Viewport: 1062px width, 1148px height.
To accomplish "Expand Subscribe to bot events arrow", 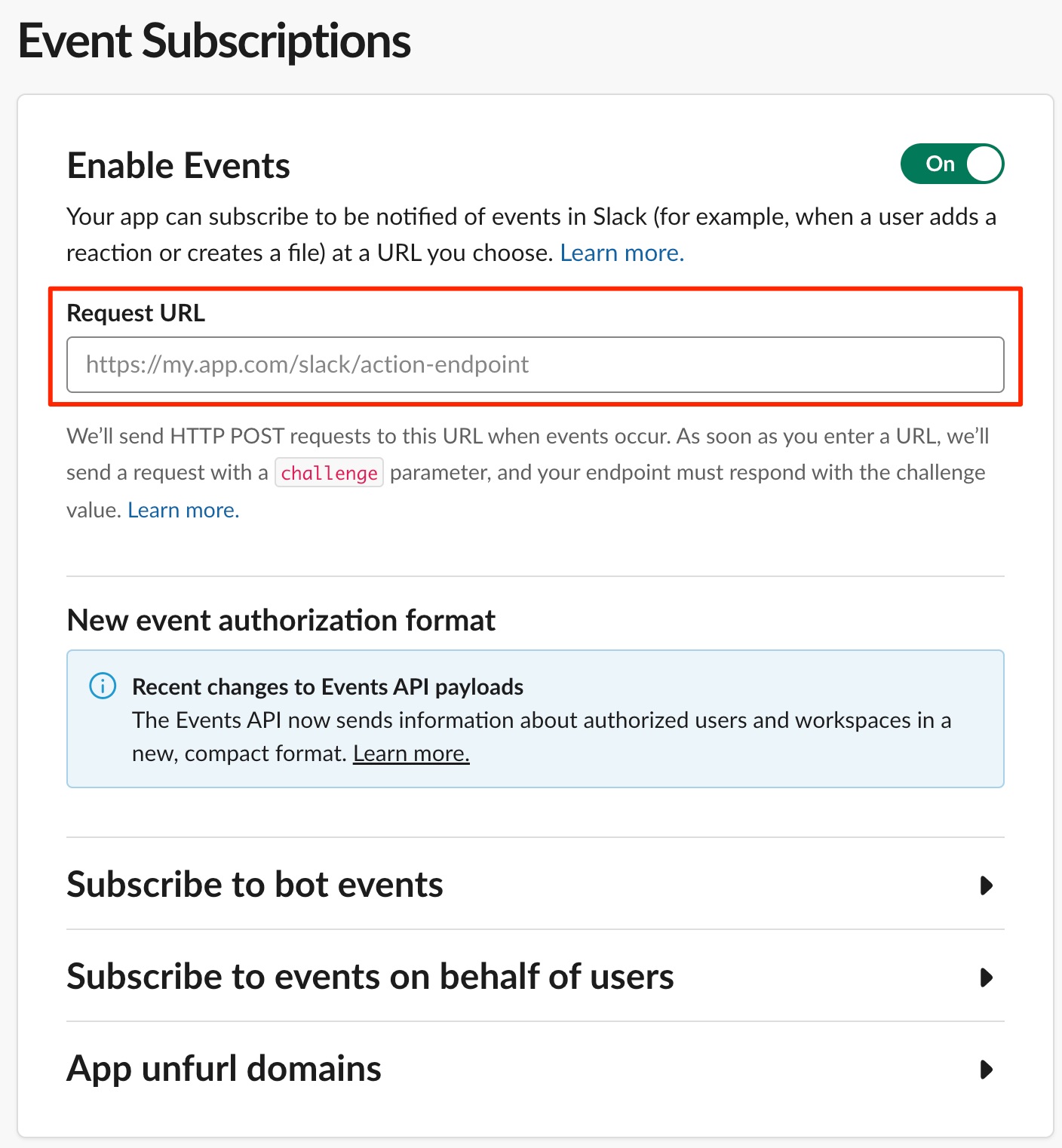I will click(x=986, y=885).
